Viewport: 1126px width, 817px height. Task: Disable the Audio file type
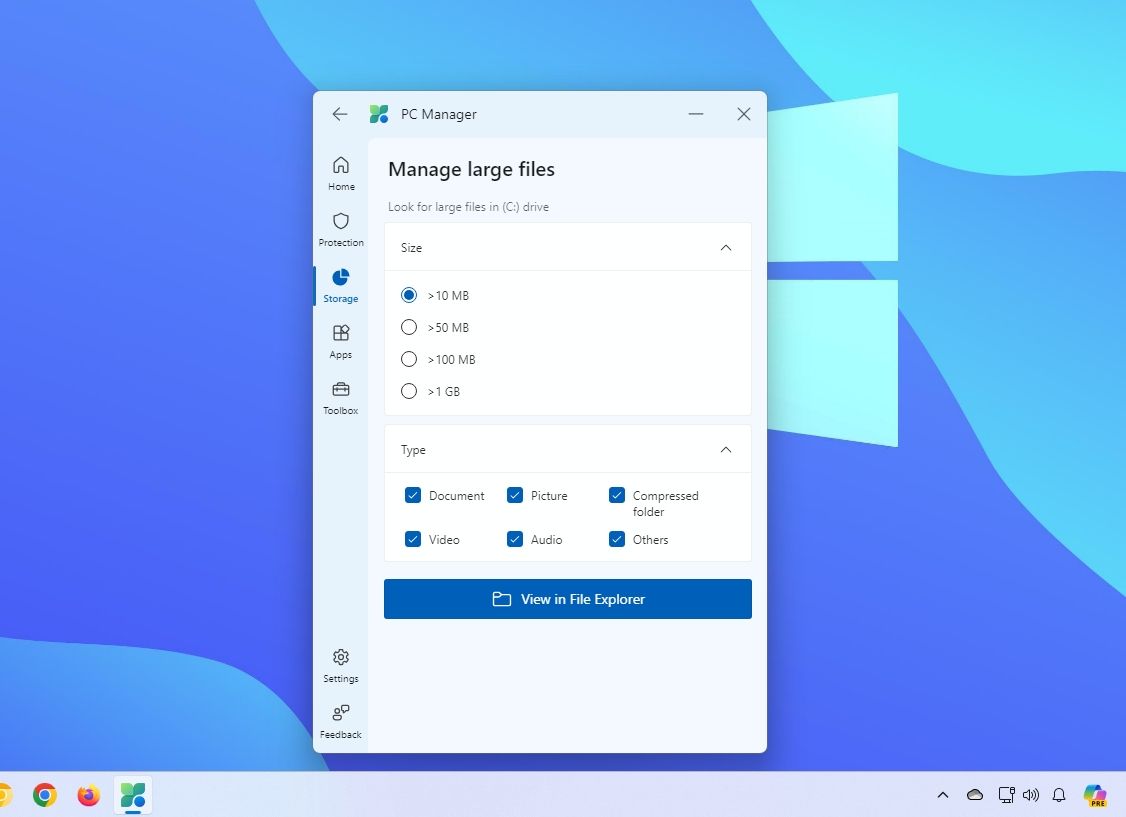(514, 539)
